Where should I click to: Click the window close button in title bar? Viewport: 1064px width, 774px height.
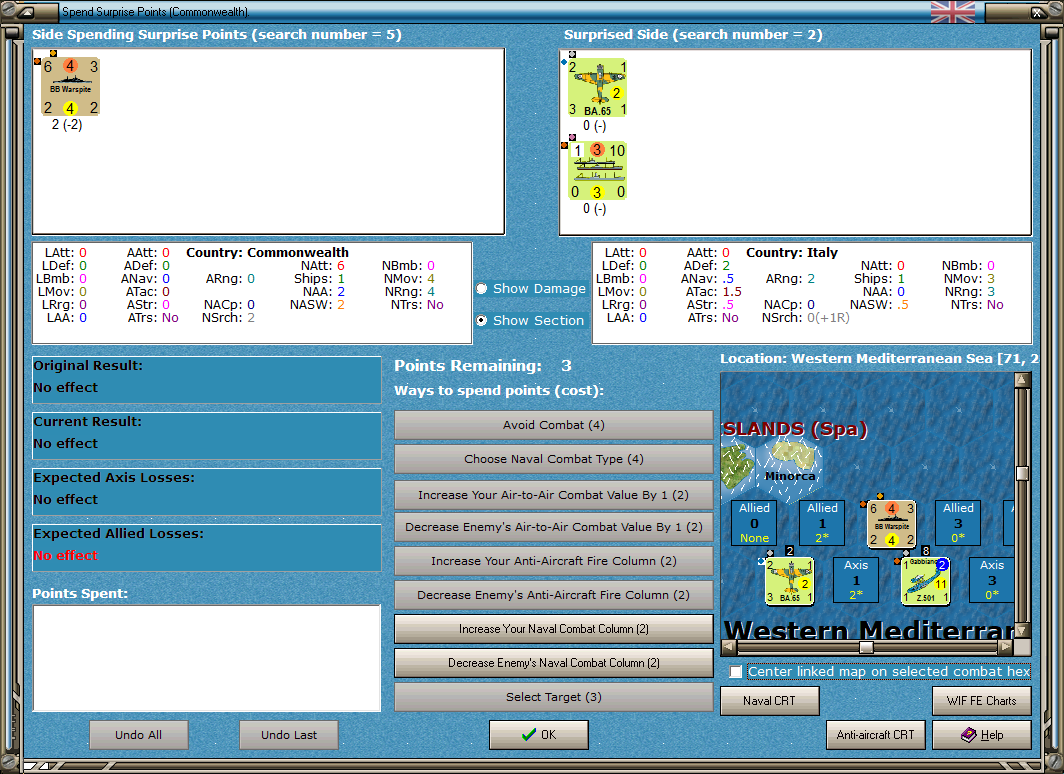(x=1038, y=12)
